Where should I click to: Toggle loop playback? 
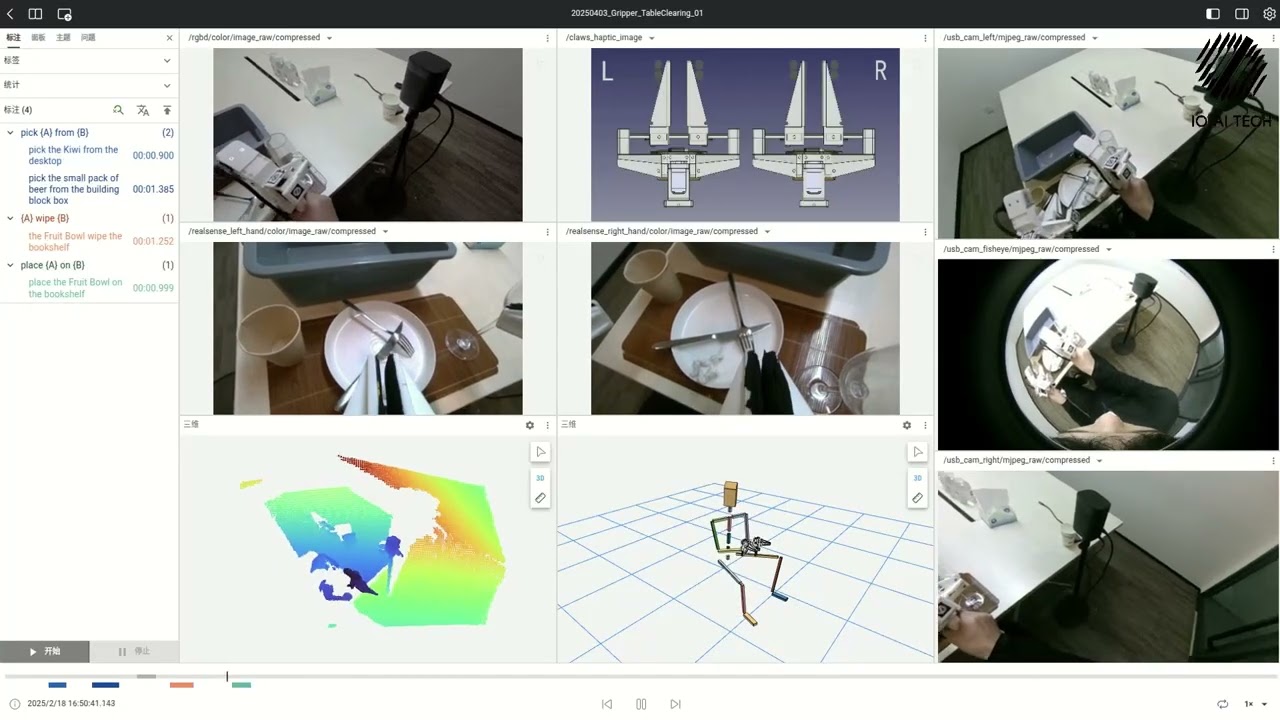click(1222, 704)
